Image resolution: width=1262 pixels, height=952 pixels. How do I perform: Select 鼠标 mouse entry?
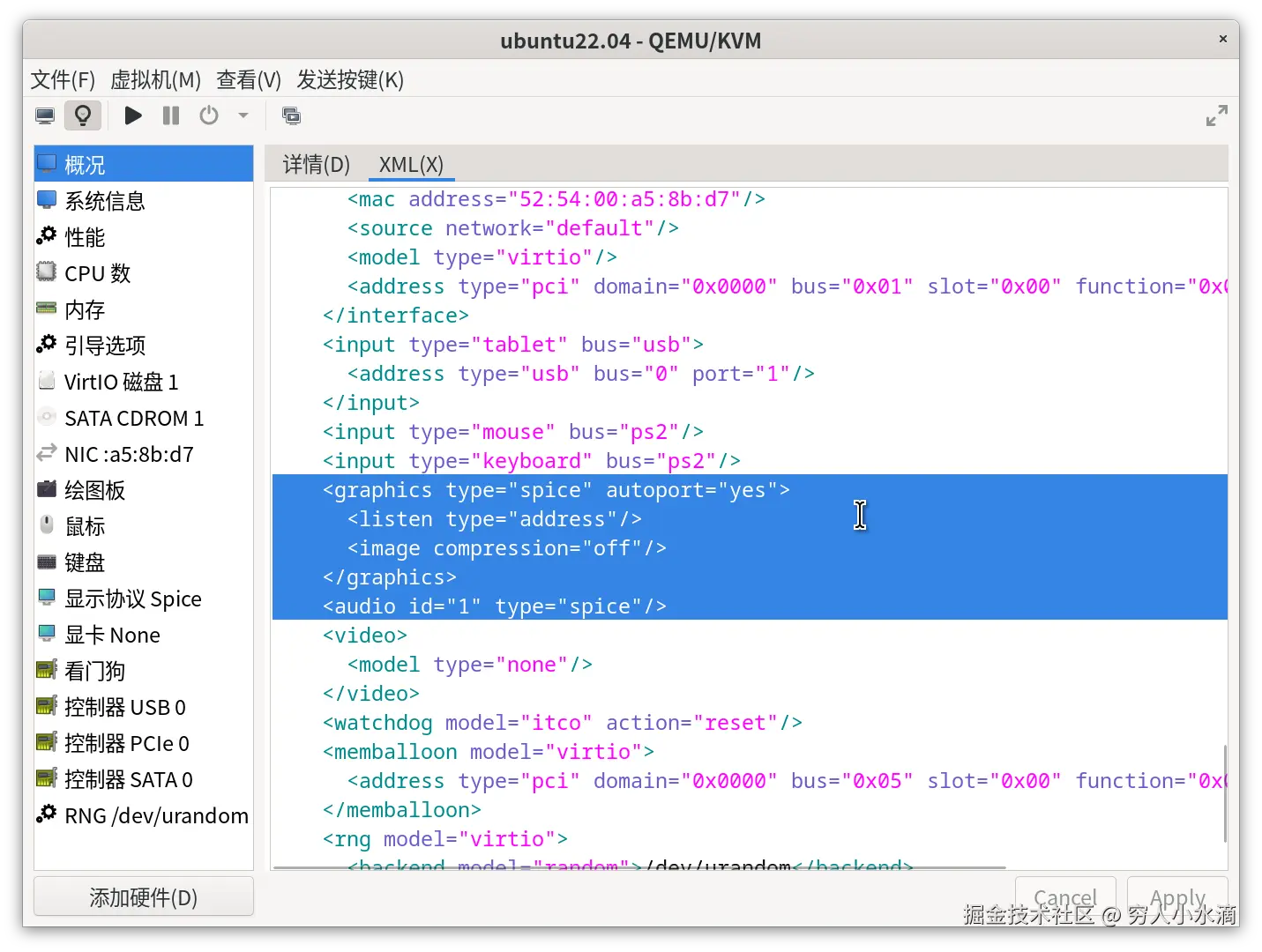coord(144,526)
